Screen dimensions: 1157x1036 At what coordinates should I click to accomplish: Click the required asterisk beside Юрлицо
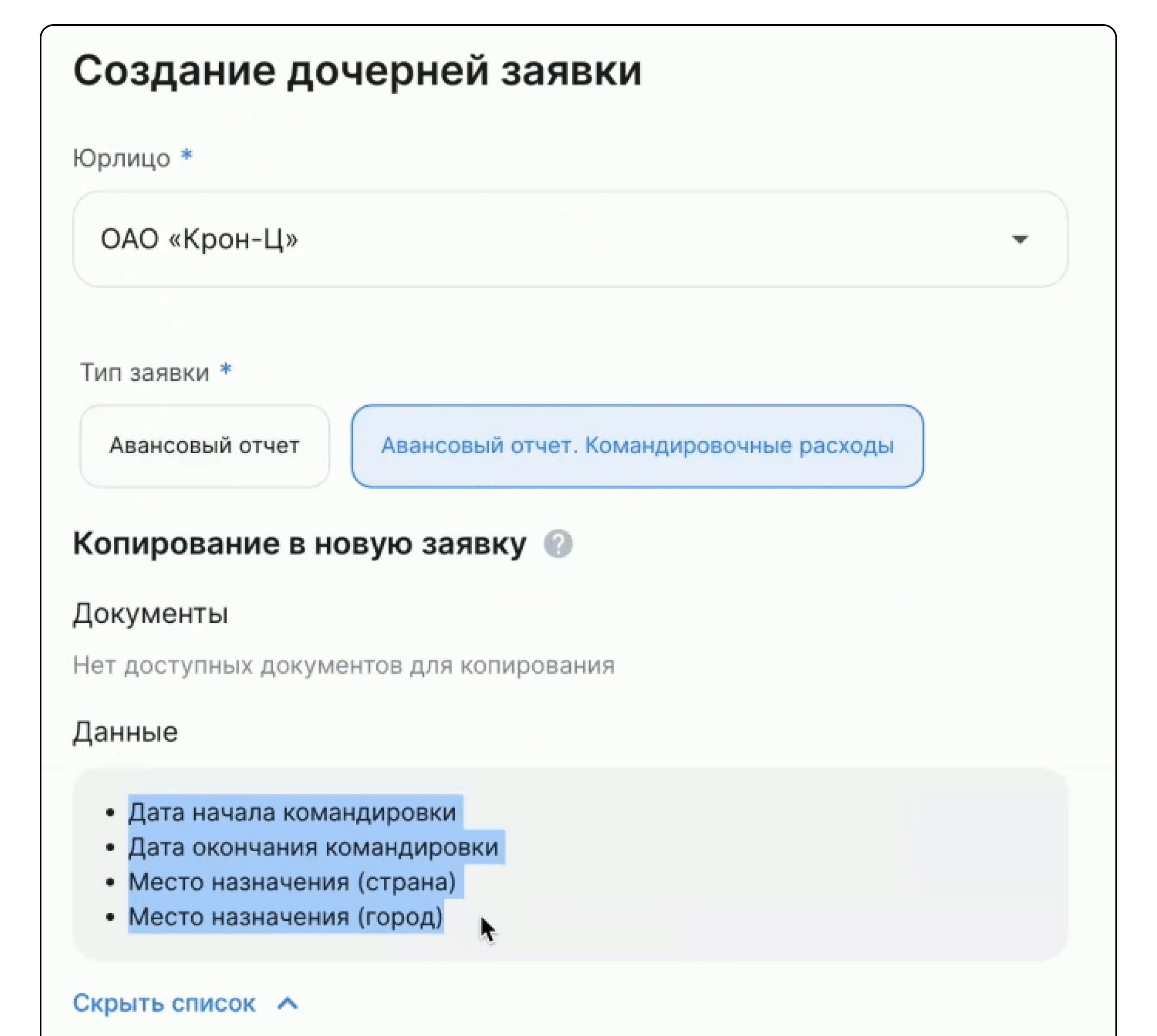[x=186, y=155]
